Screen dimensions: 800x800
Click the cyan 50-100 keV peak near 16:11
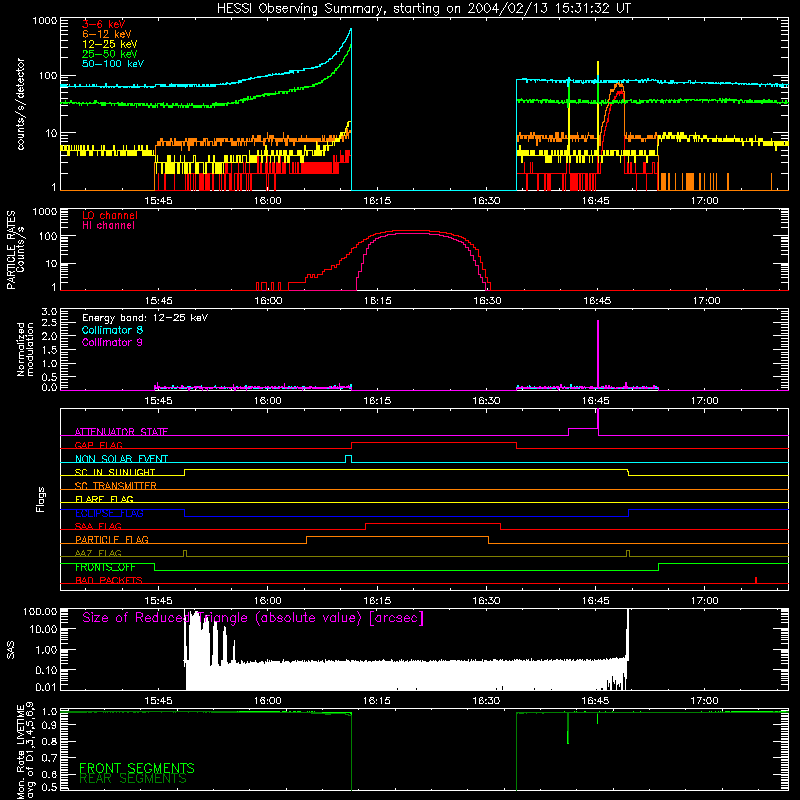(350, 32)
